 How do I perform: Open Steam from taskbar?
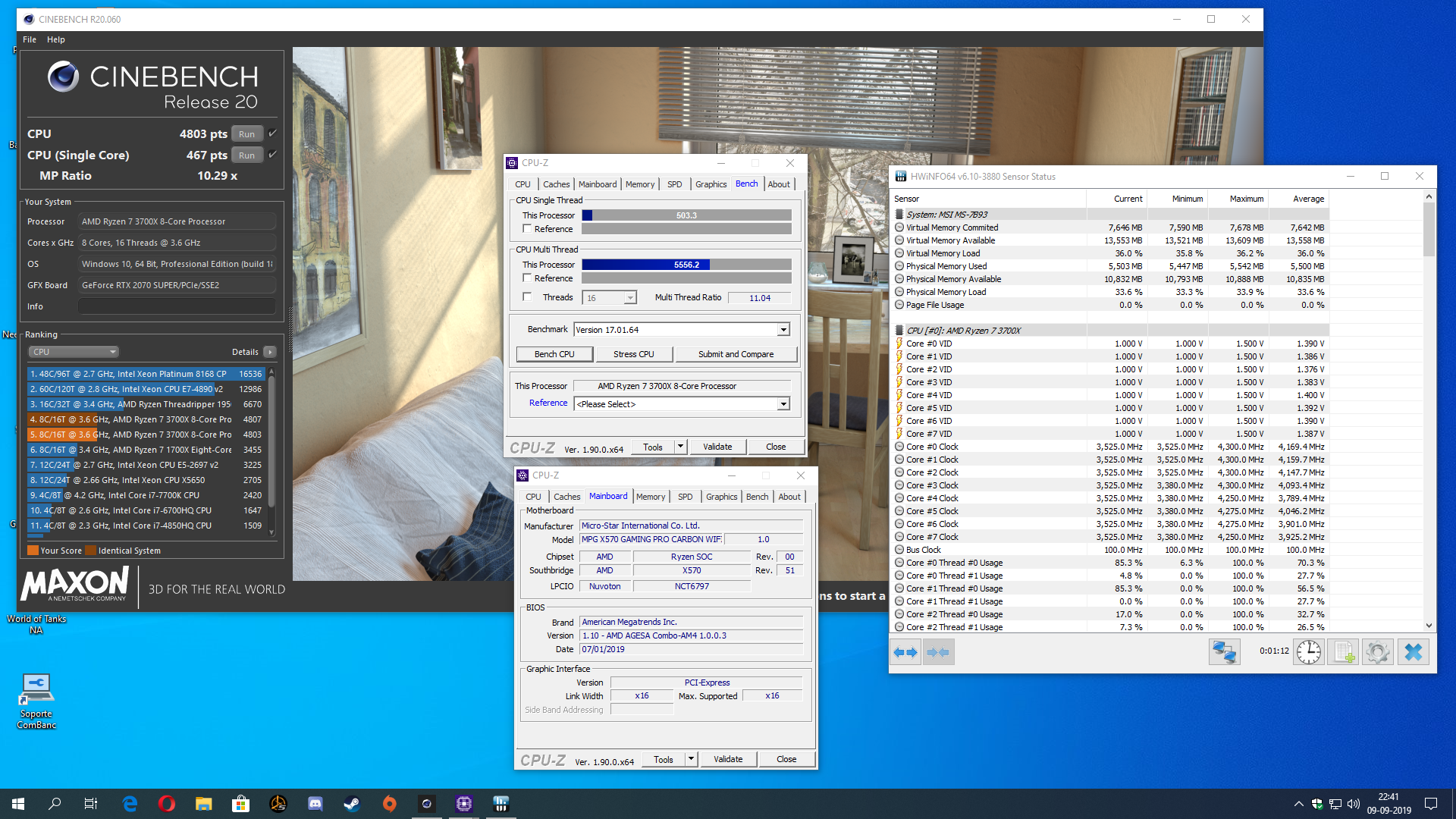click(x=353, y=804)
